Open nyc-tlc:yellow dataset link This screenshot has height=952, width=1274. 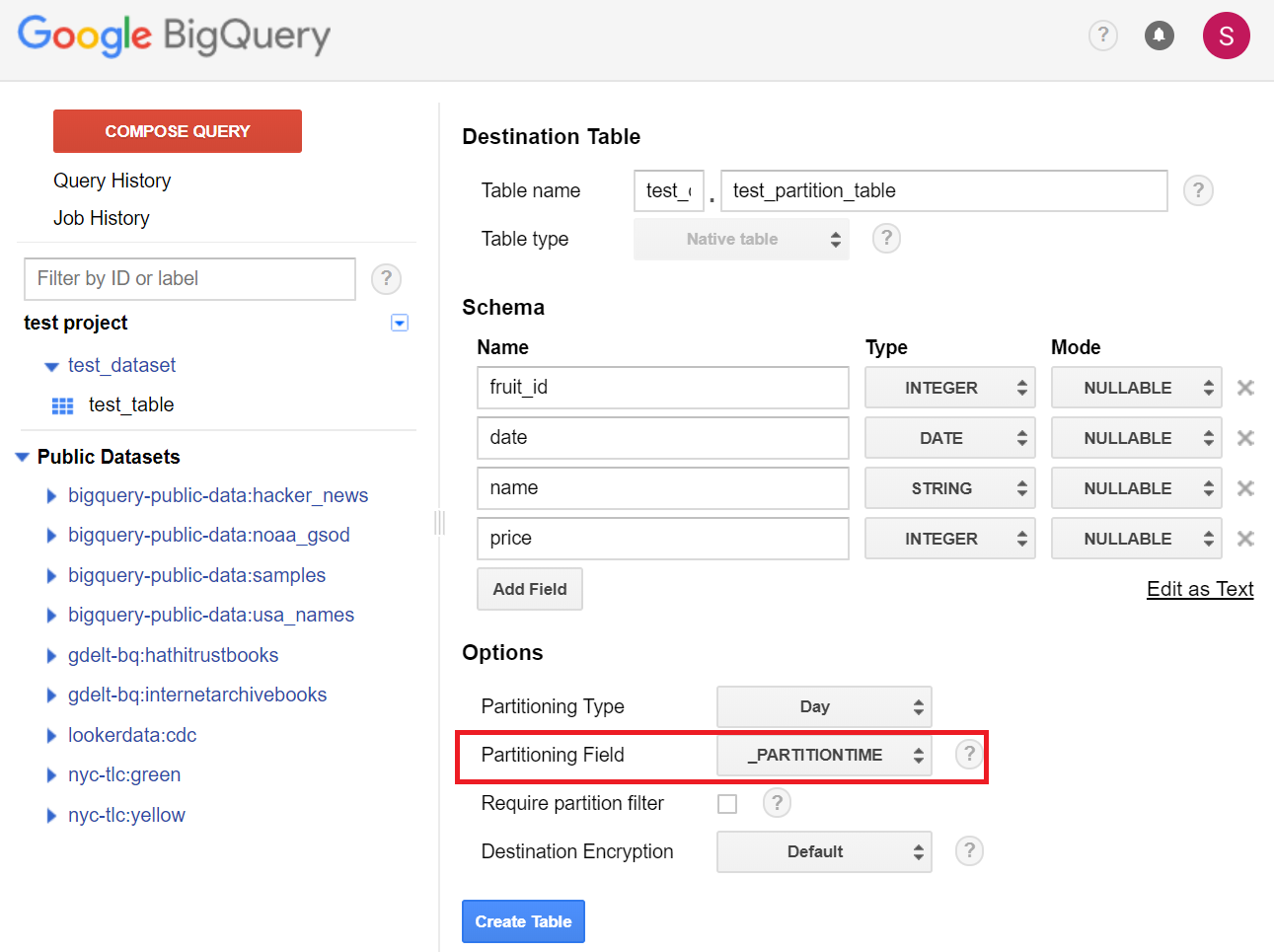(126, 815)
